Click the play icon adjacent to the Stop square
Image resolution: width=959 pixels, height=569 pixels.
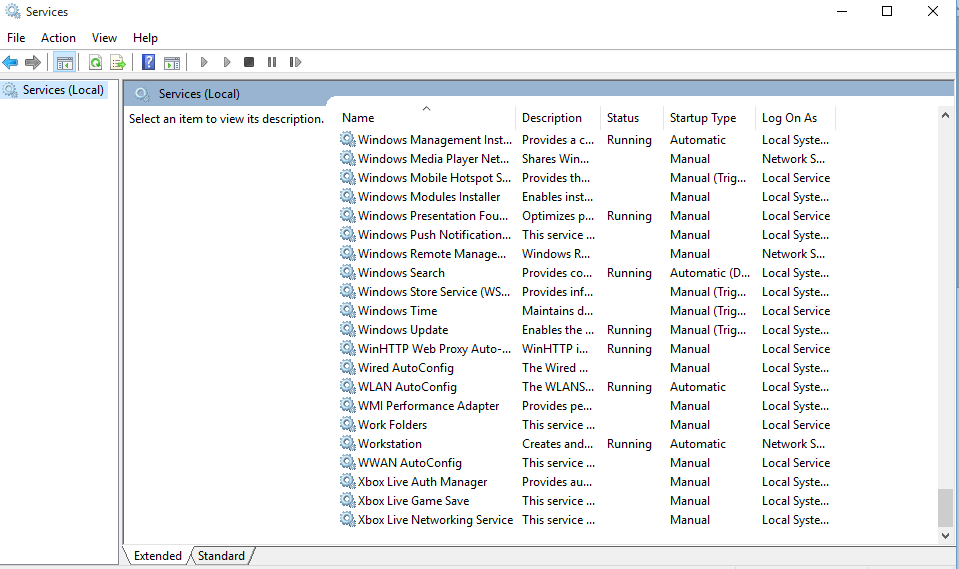(227, 62)
